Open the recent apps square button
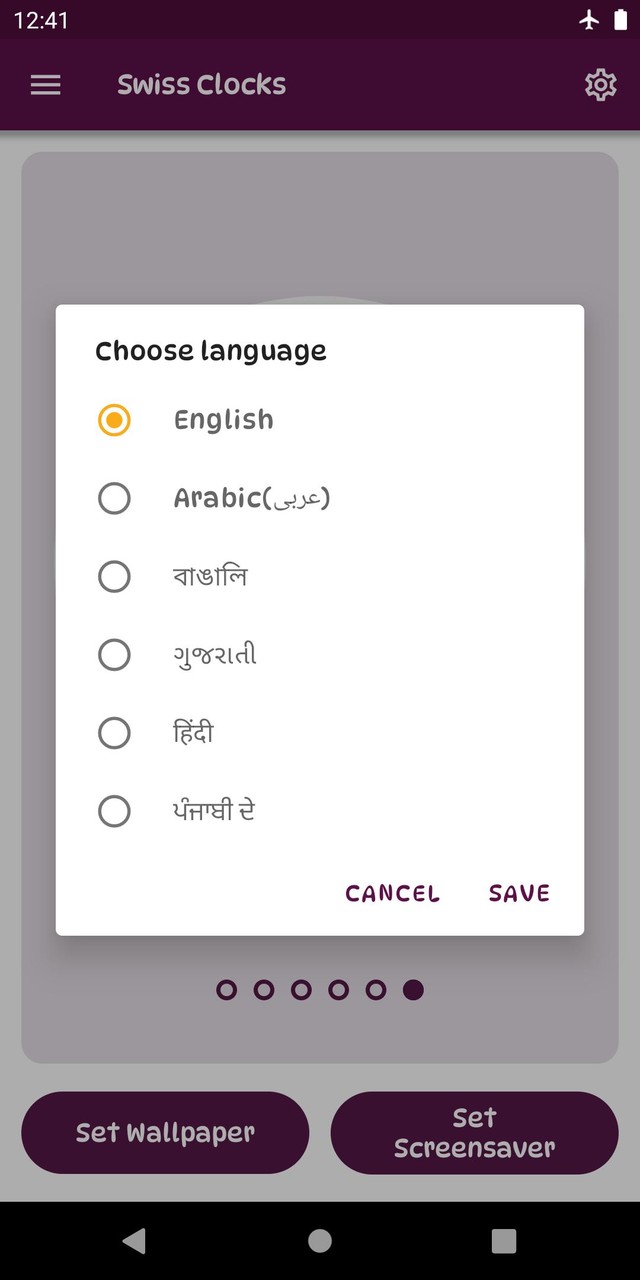 pyautogui.click(x=504, y=1241)
